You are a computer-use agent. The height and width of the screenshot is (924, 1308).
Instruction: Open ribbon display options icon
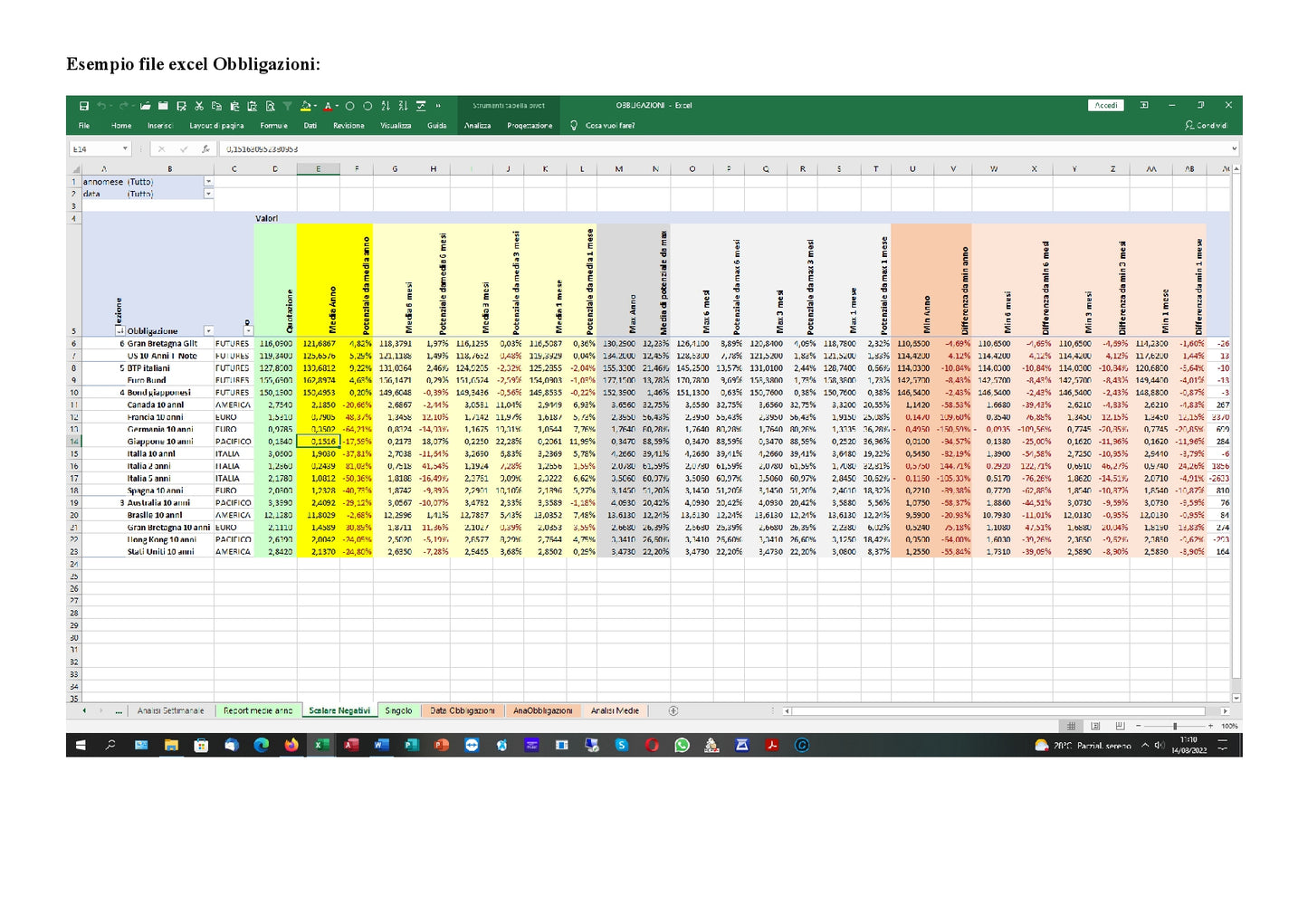(x=1144, y=106)
